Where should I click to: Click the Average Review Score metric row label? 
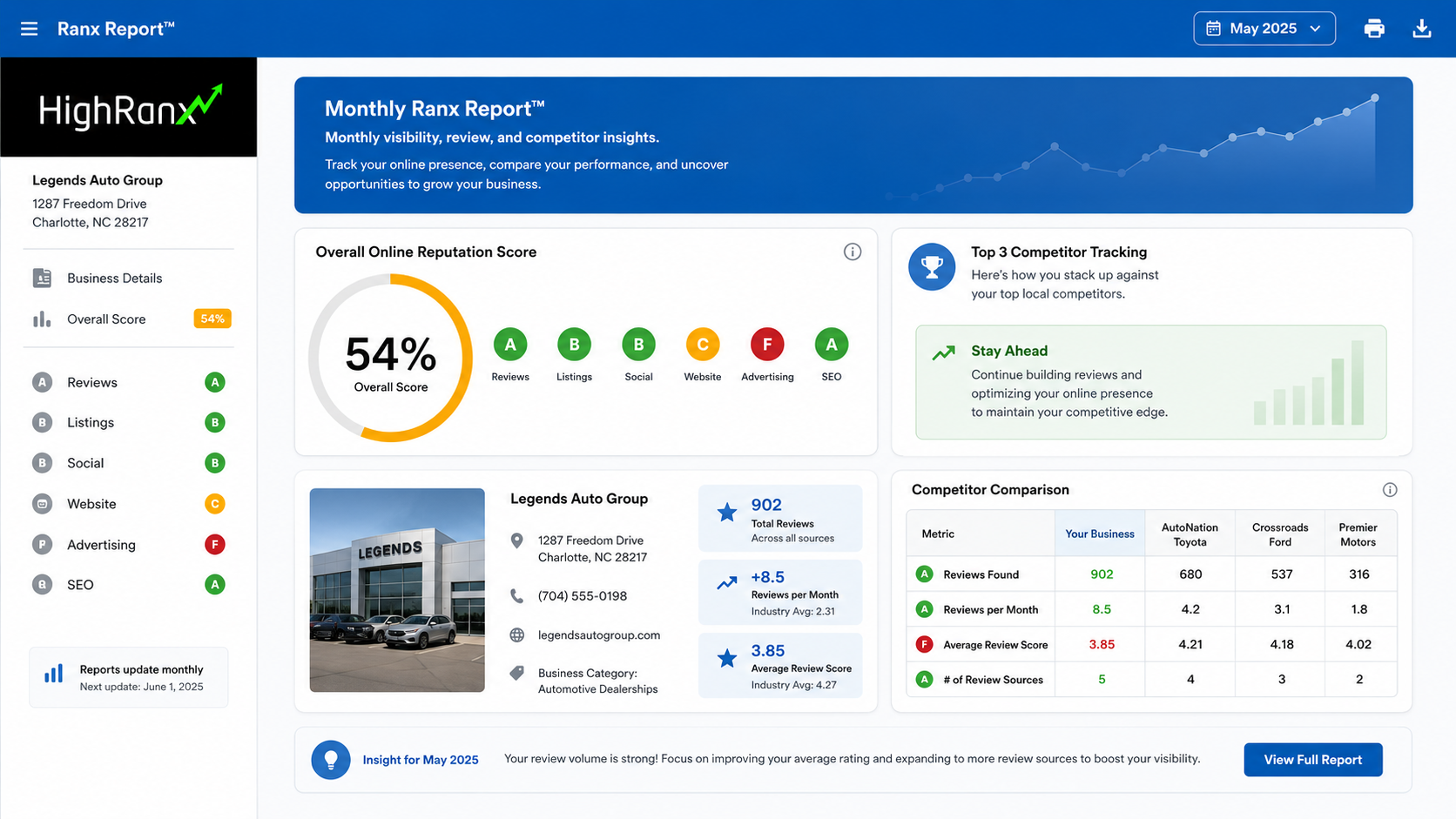pos(995,645)
